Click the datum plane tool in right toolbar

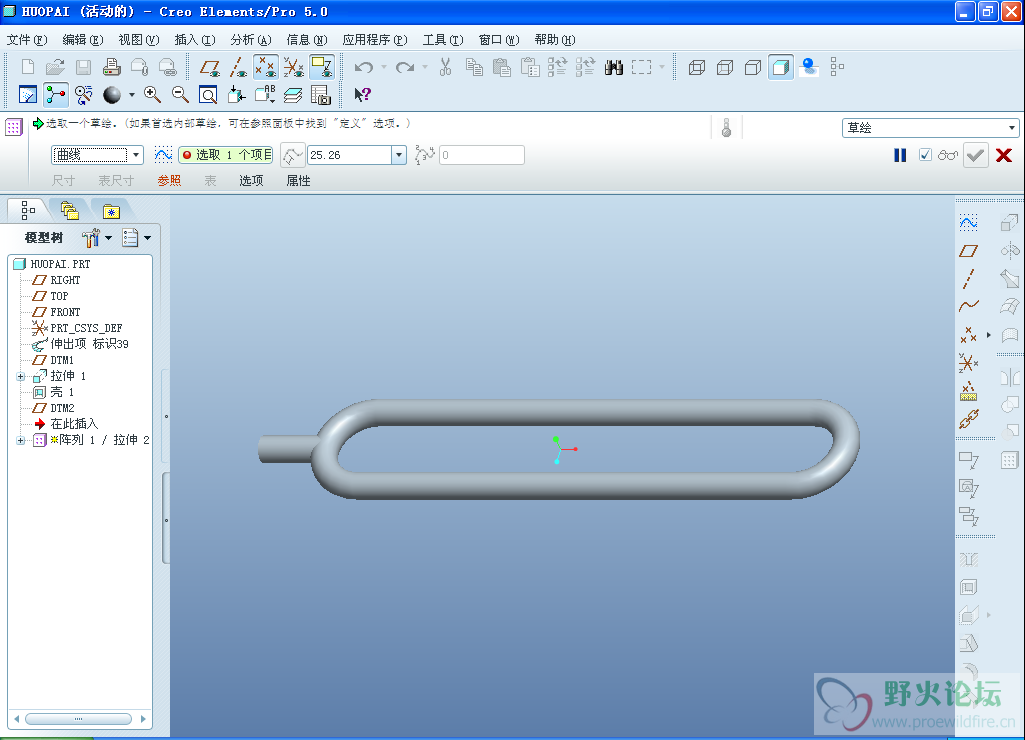(x=968, y=251)
